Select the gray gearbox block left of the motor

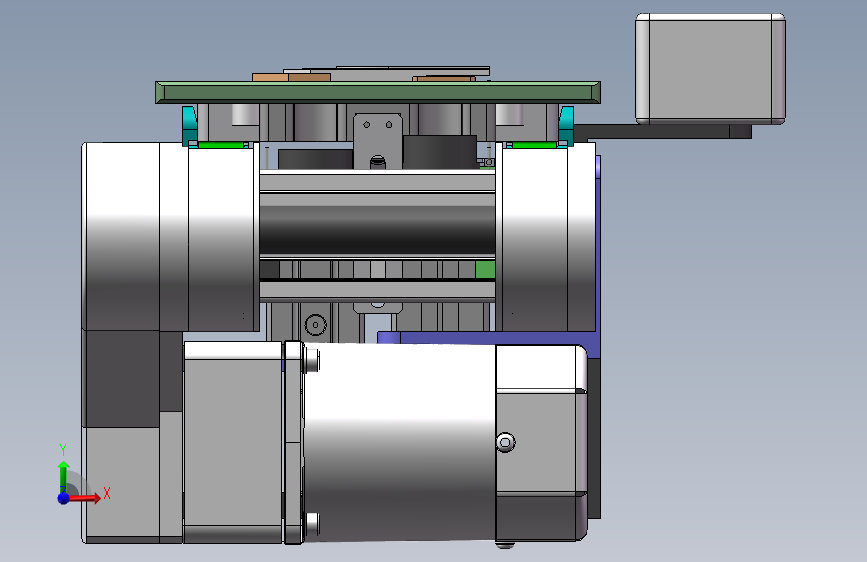[x=233, y=442]
